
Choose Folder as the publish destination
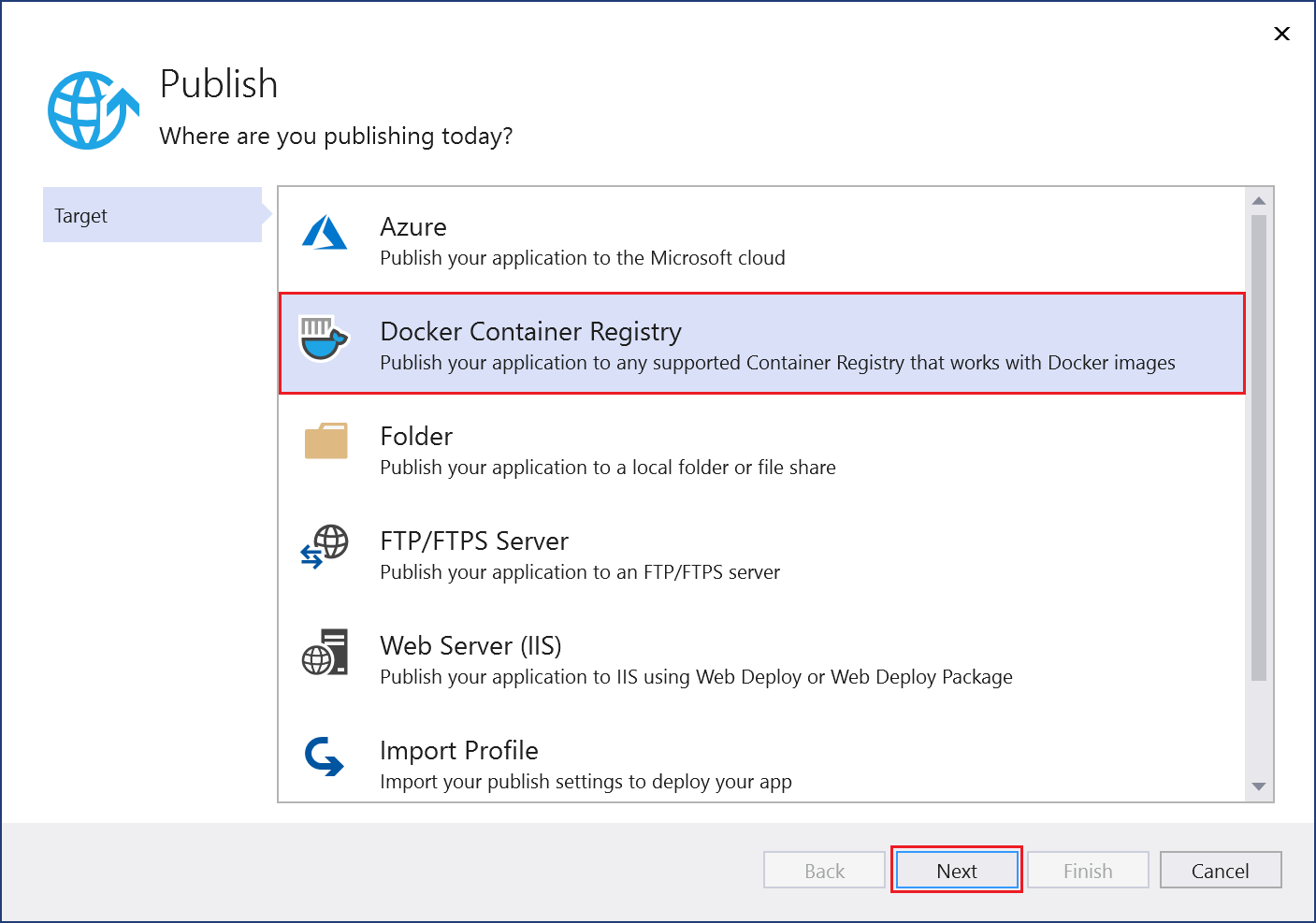pyautogui.click(x=655, y=449)
